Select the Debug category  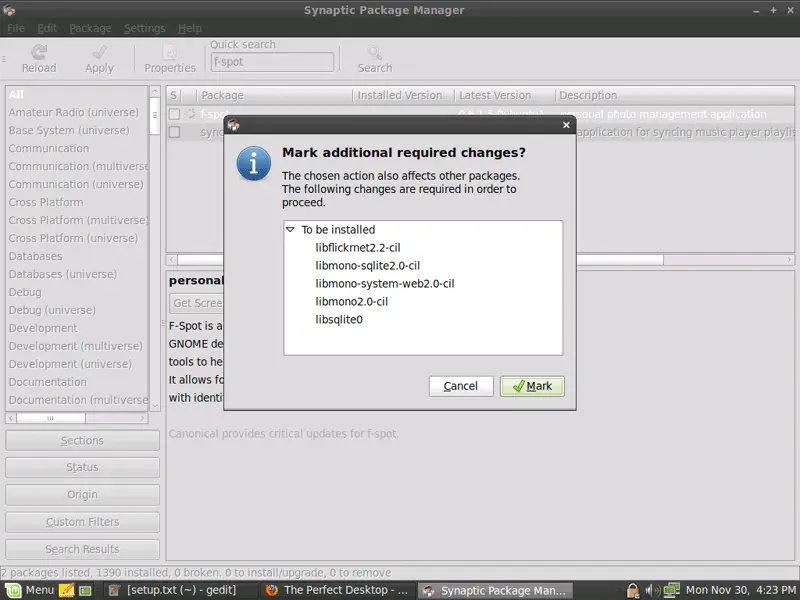pyautogui.click(x=25, y=292)
